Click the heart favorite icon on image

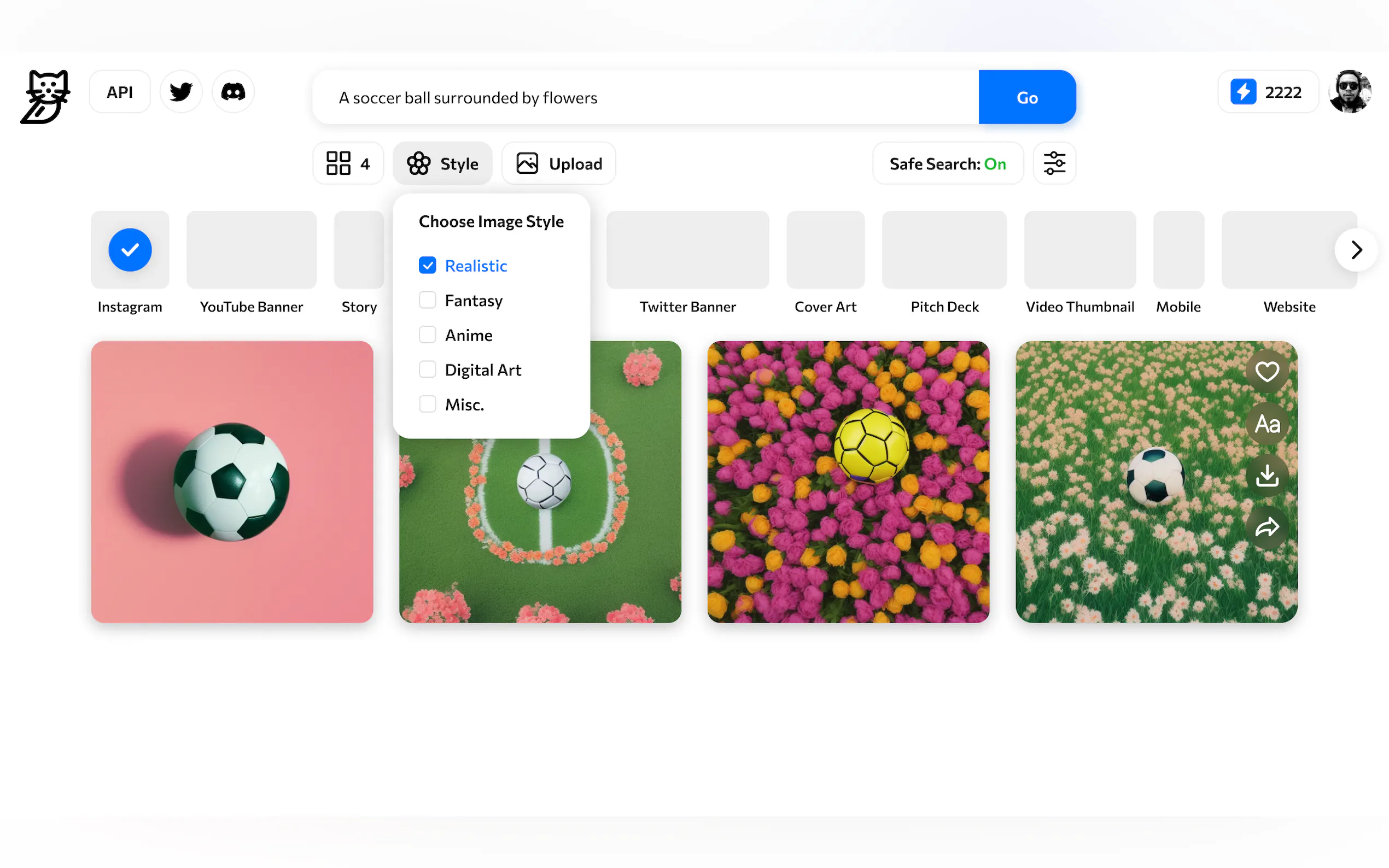click(x=1267, y=372)
